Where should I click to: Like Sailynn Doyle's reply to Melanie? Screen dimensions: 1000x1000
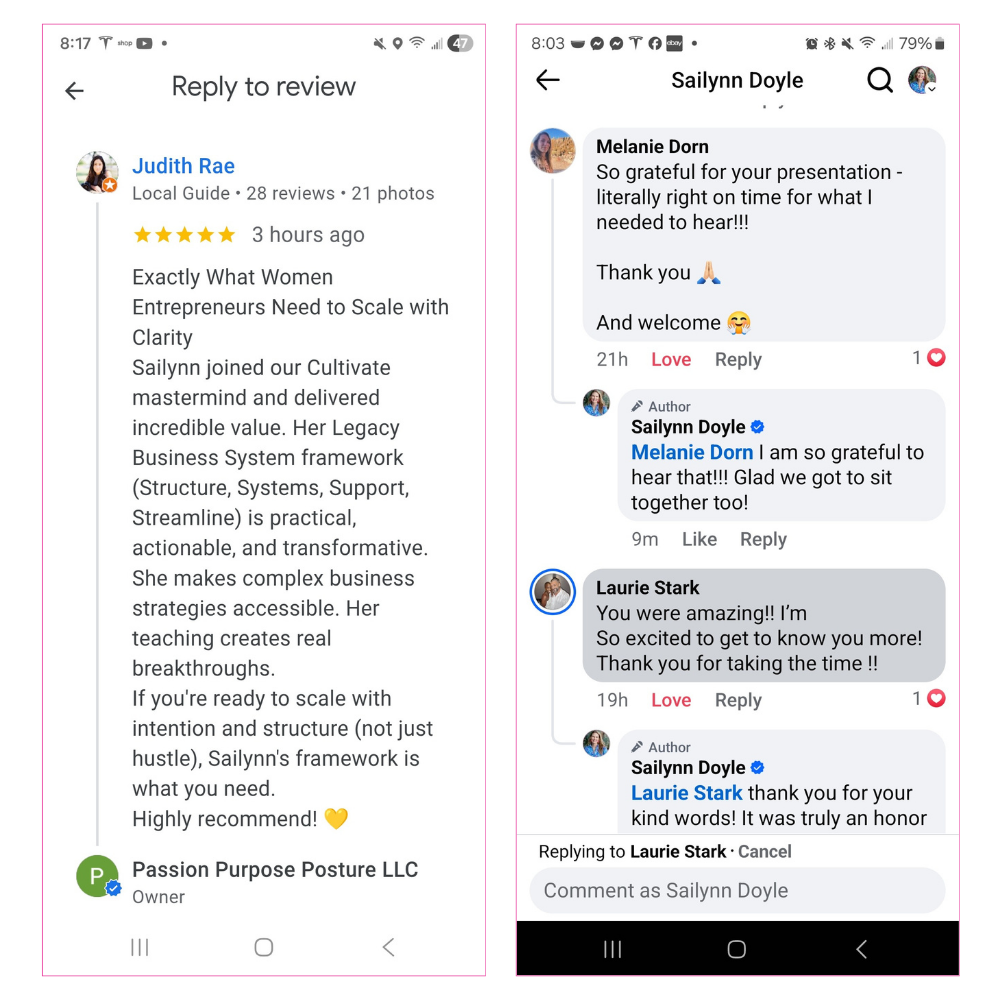pyautogui.click(x=699, y=540)
